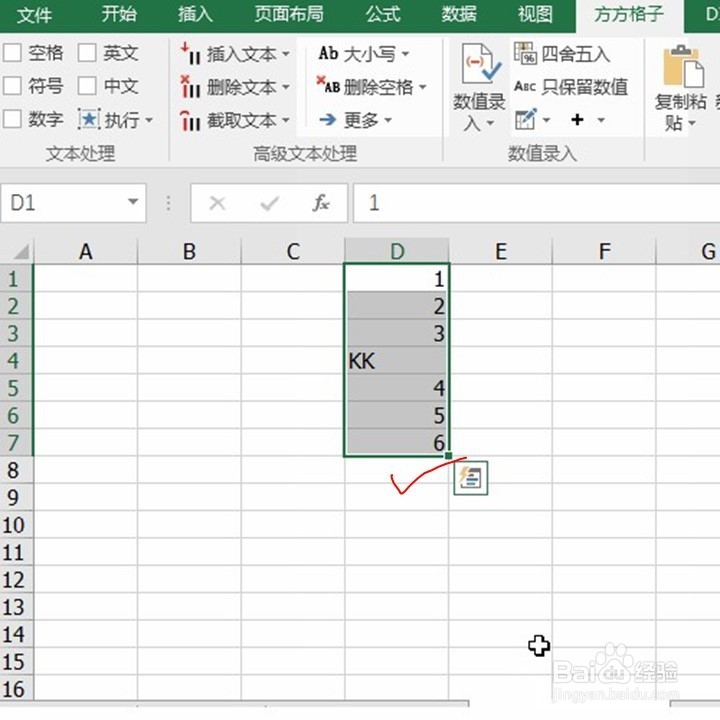Switch to the 页面布局 tab
Viewport: 720px width, 720px height.
(x=289, y=14)
